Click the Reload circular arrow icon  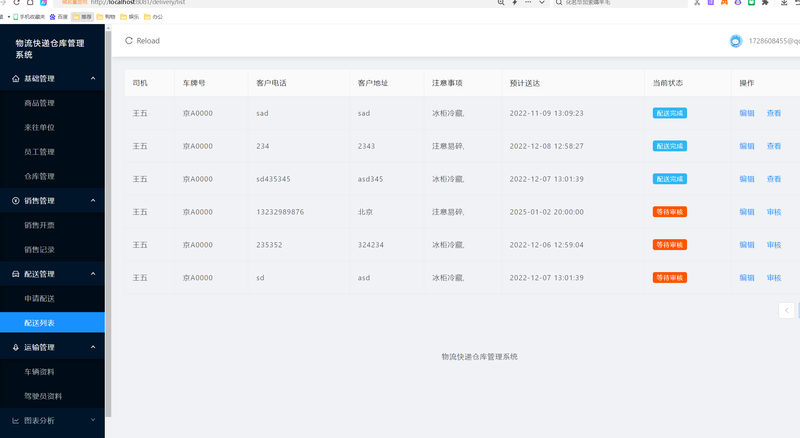tap(129, 40)
